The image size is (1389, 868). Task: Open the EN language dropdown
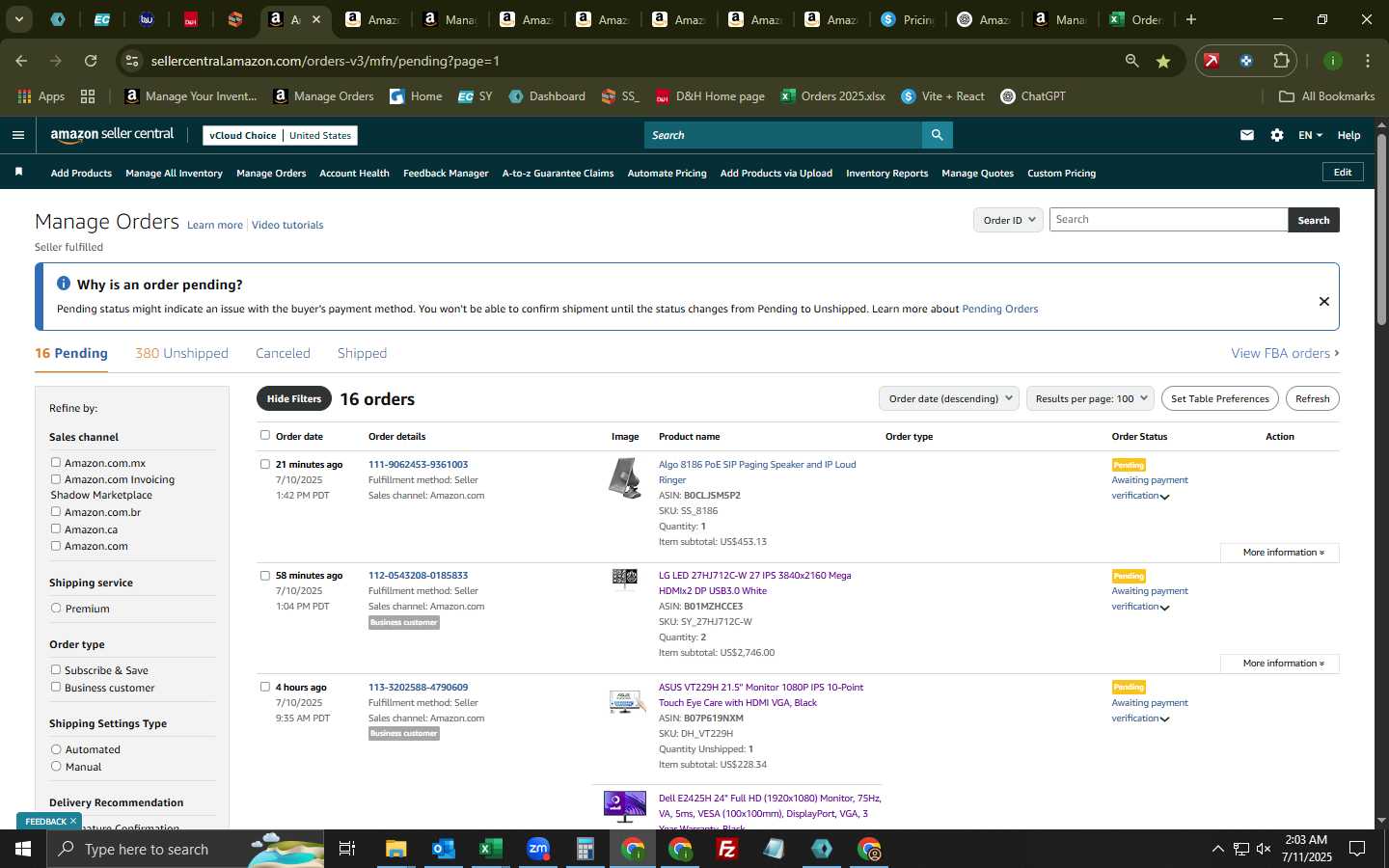(1310, 135)
